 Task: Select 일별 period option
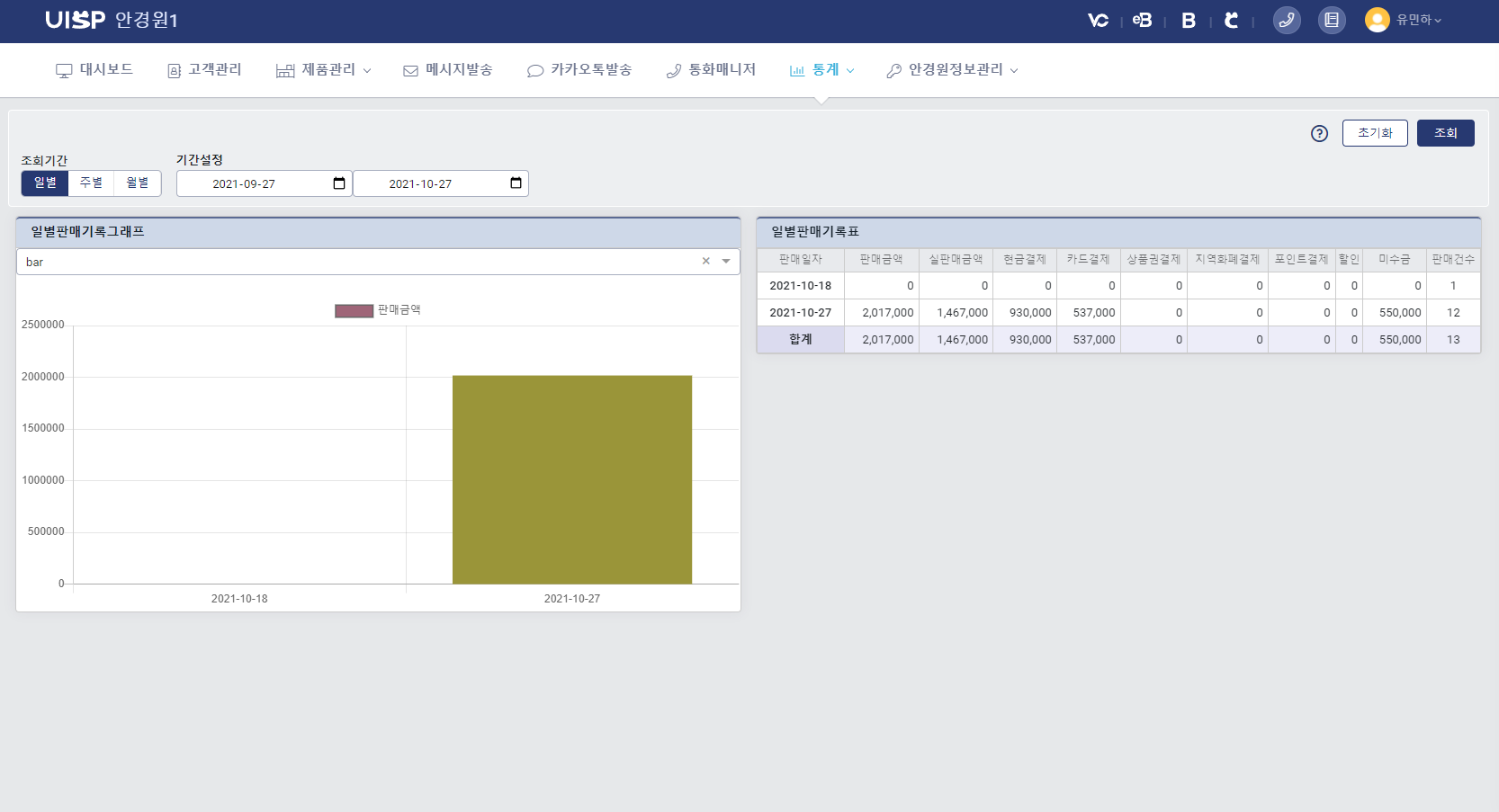pyautogui.click(x=44, y=183)
